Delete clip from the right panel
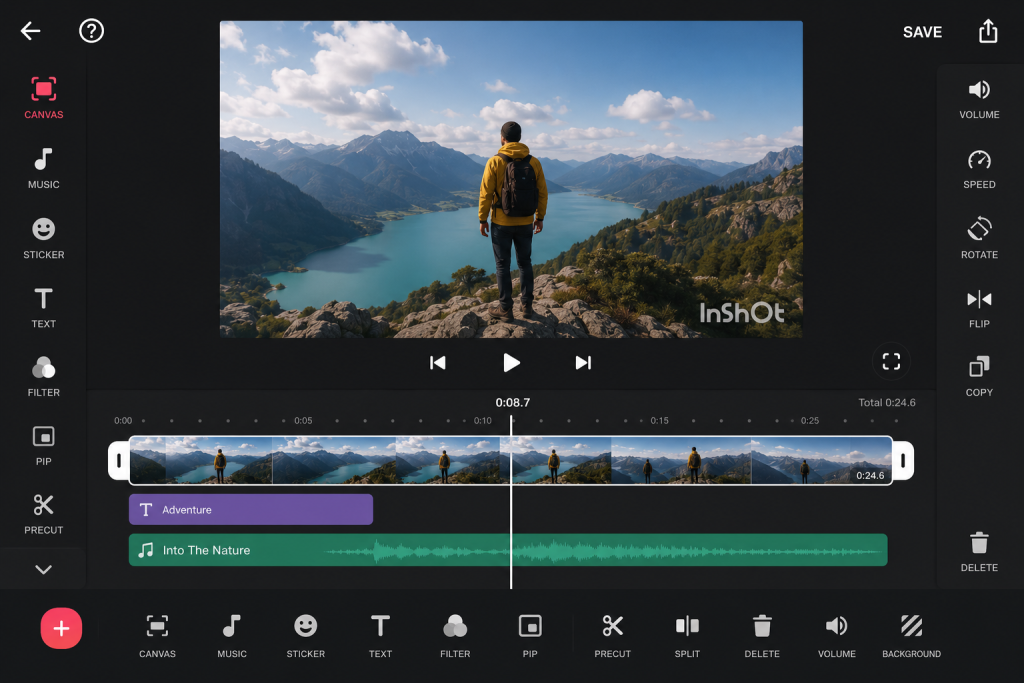This screenshot has height=683, width=1024. (979, 552)
